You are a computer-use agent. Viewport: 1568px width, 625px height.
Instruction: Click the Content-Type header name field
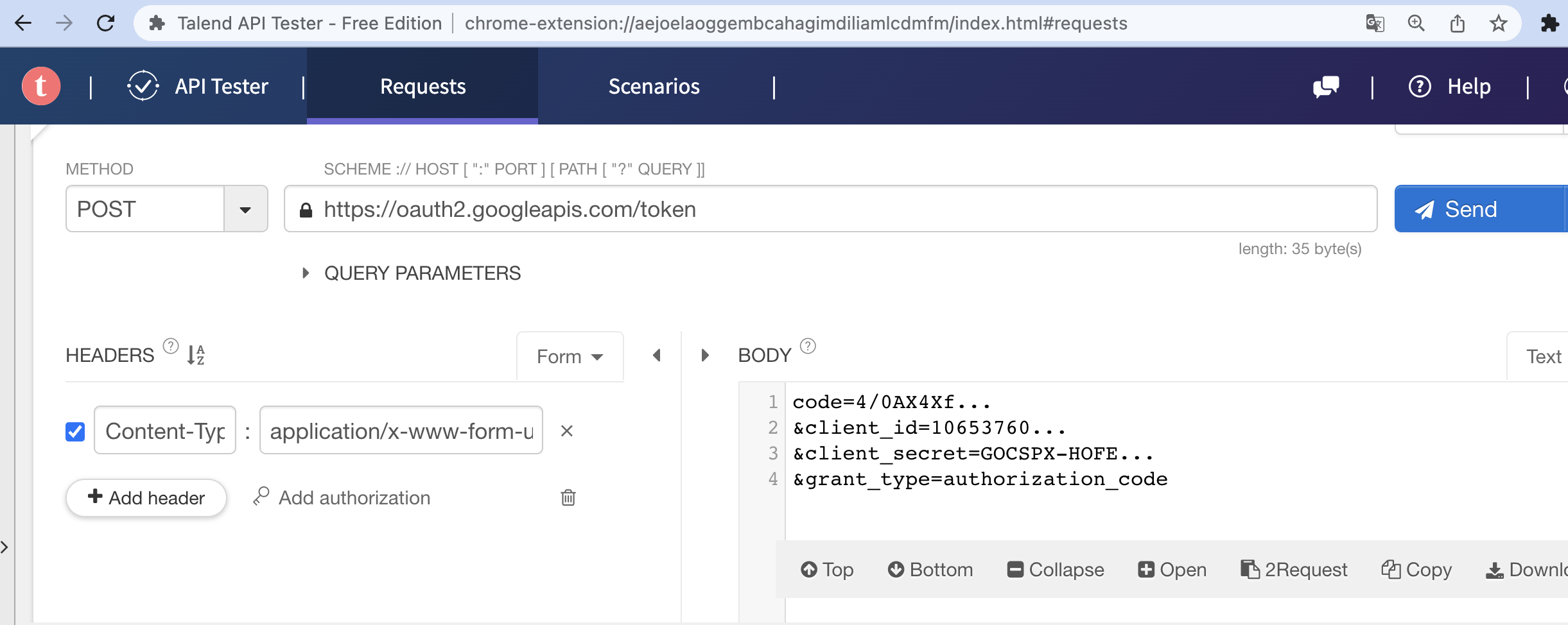(165, 431)
